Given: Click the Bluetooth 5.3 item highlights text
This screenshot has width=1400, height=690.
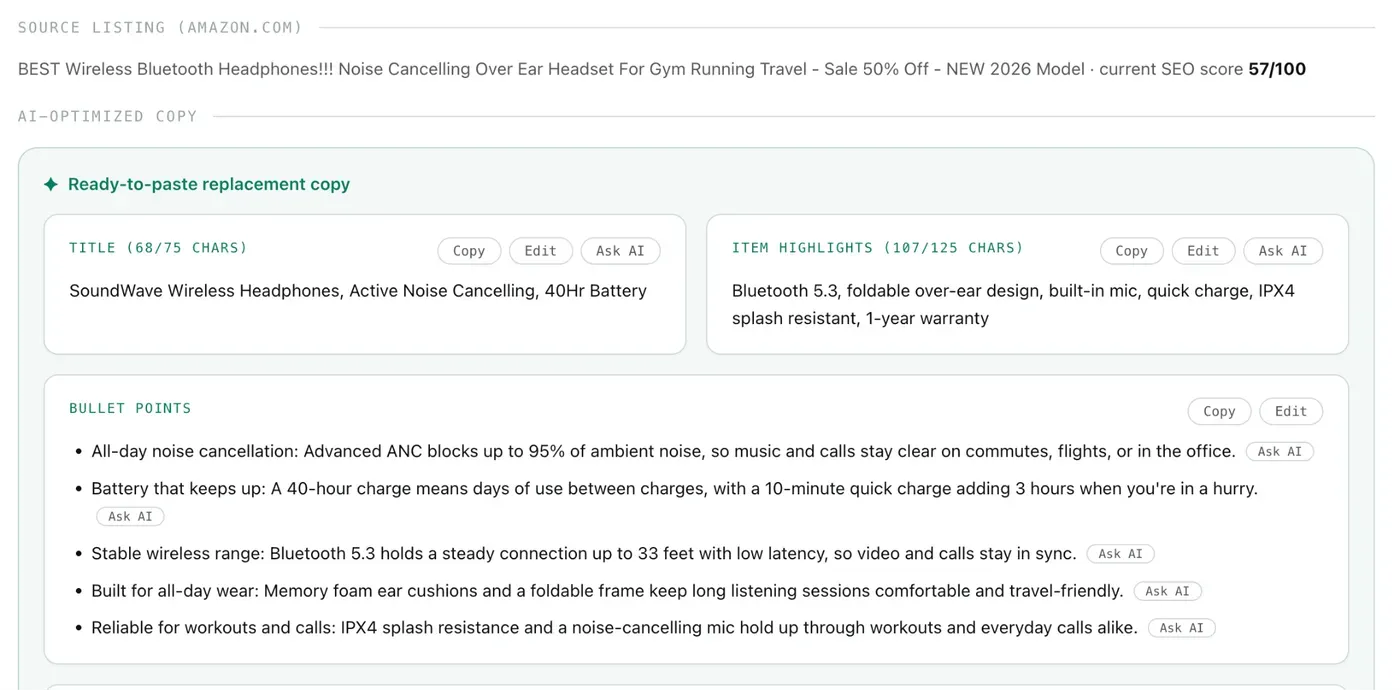Looking at the screenshot, I should pos(1013,305).
